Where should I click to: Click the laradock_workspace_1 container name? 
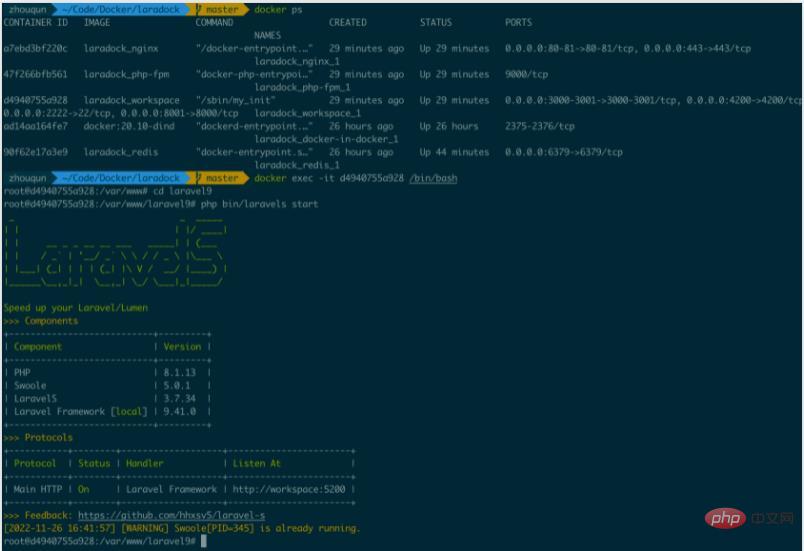tap(308, 113)
